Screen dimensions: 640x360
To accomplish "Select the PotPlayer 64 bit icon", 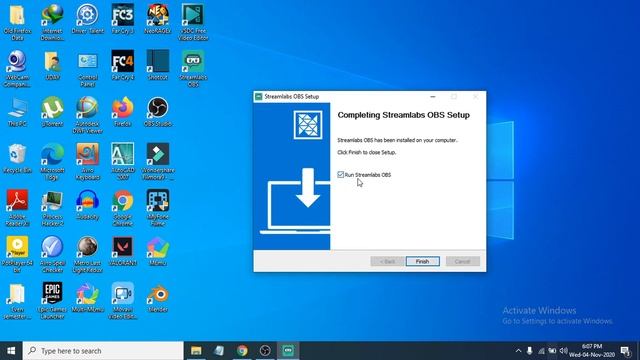I will point(17,254).
